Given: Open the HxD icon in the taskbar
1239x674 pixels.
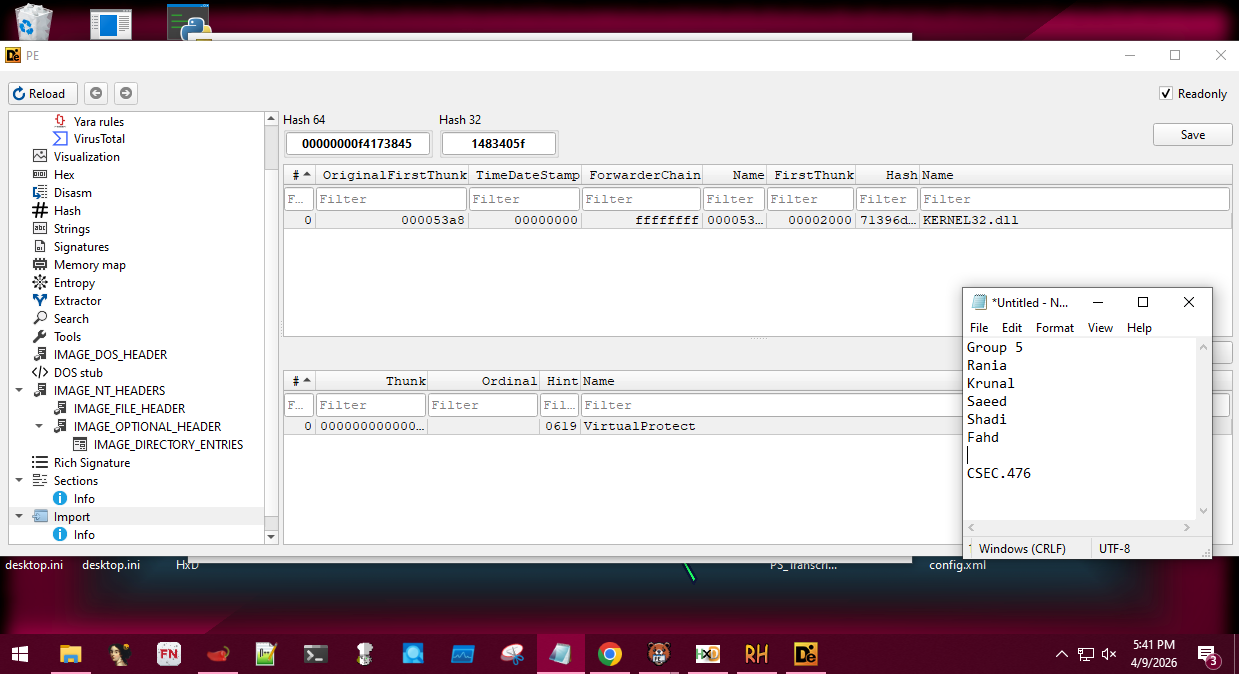Looking at the screenshot, I should point(707,654).
